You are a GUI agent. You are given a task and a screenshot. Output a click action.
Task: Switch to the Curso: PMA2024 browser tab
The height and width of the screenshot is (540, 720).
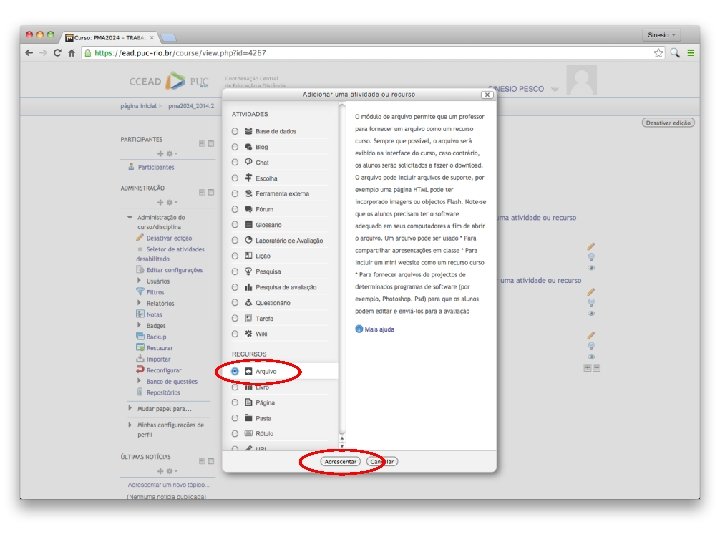click(109, 37)
